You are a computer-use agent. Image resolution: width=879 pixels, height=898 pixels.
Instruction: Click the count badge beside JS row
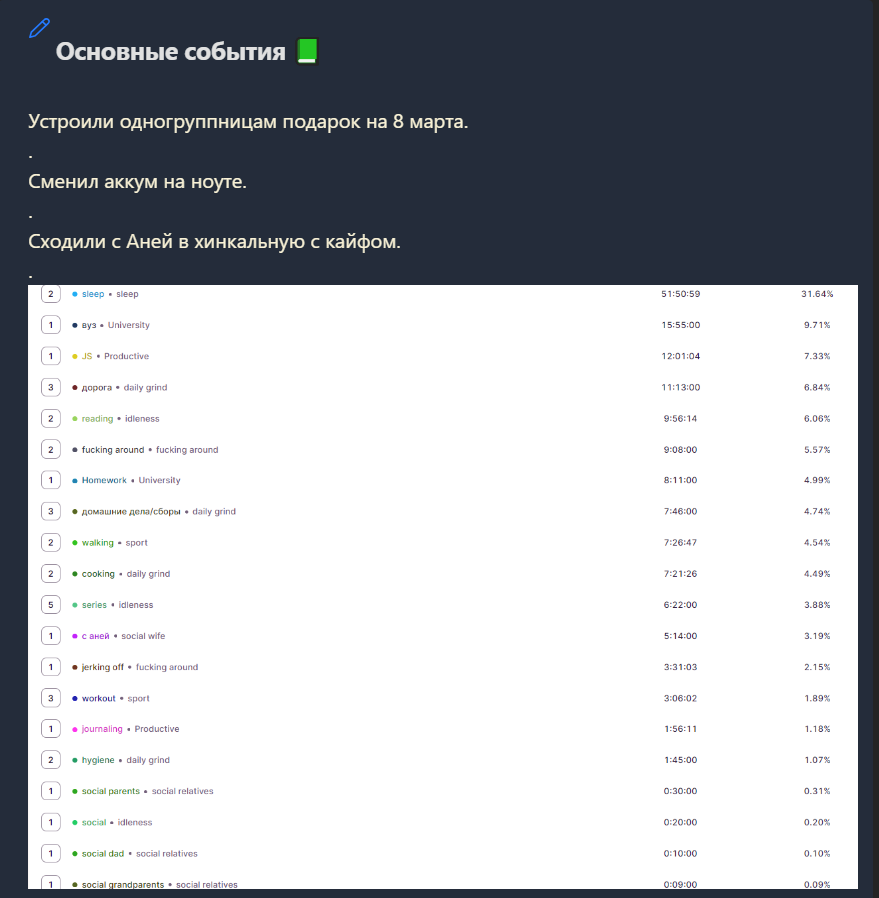[50, 356]
